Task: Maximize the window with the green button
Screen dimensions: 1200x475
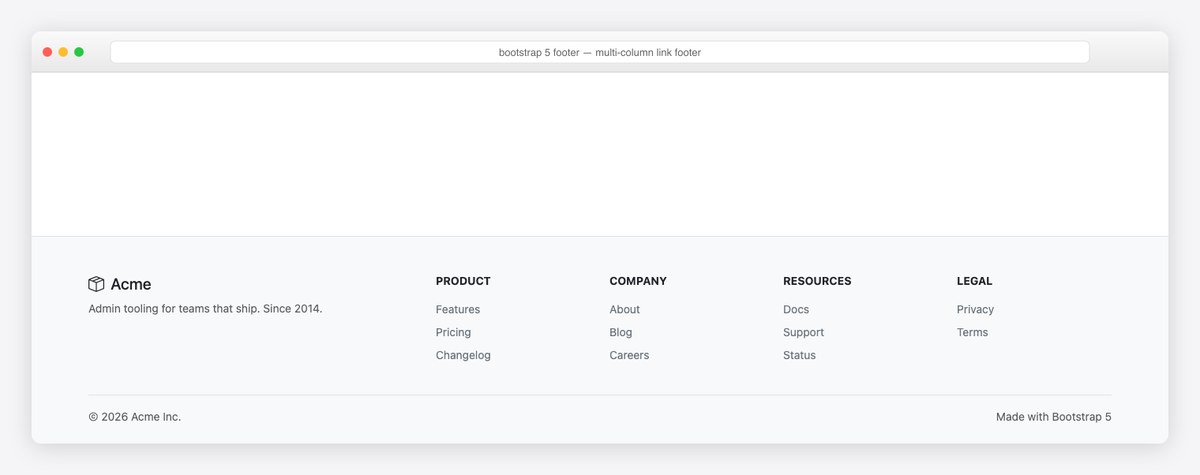Action: (x=79, y=52)
